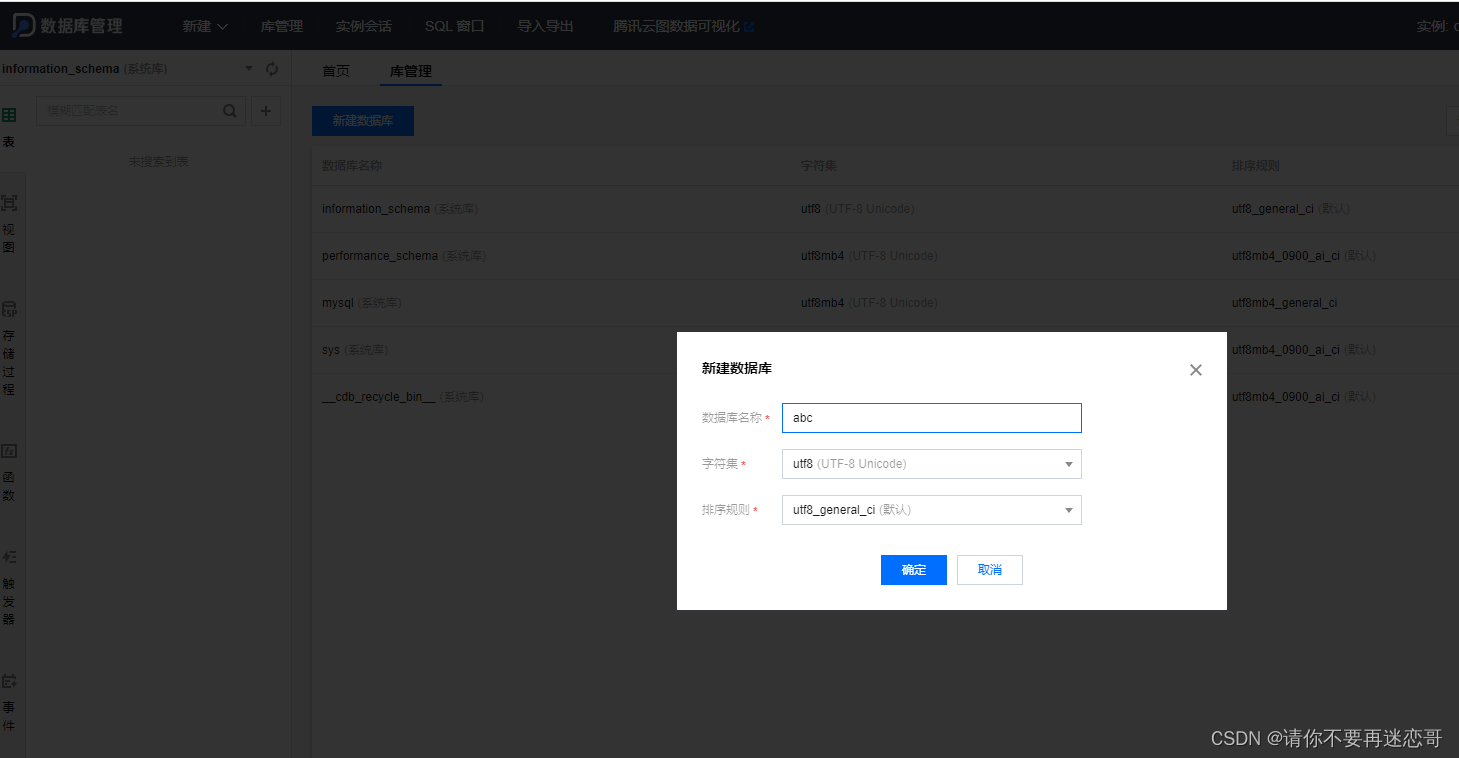Open the 新建 dropdown menu
Screen dimensions: 1459x758
pos(205,26)
